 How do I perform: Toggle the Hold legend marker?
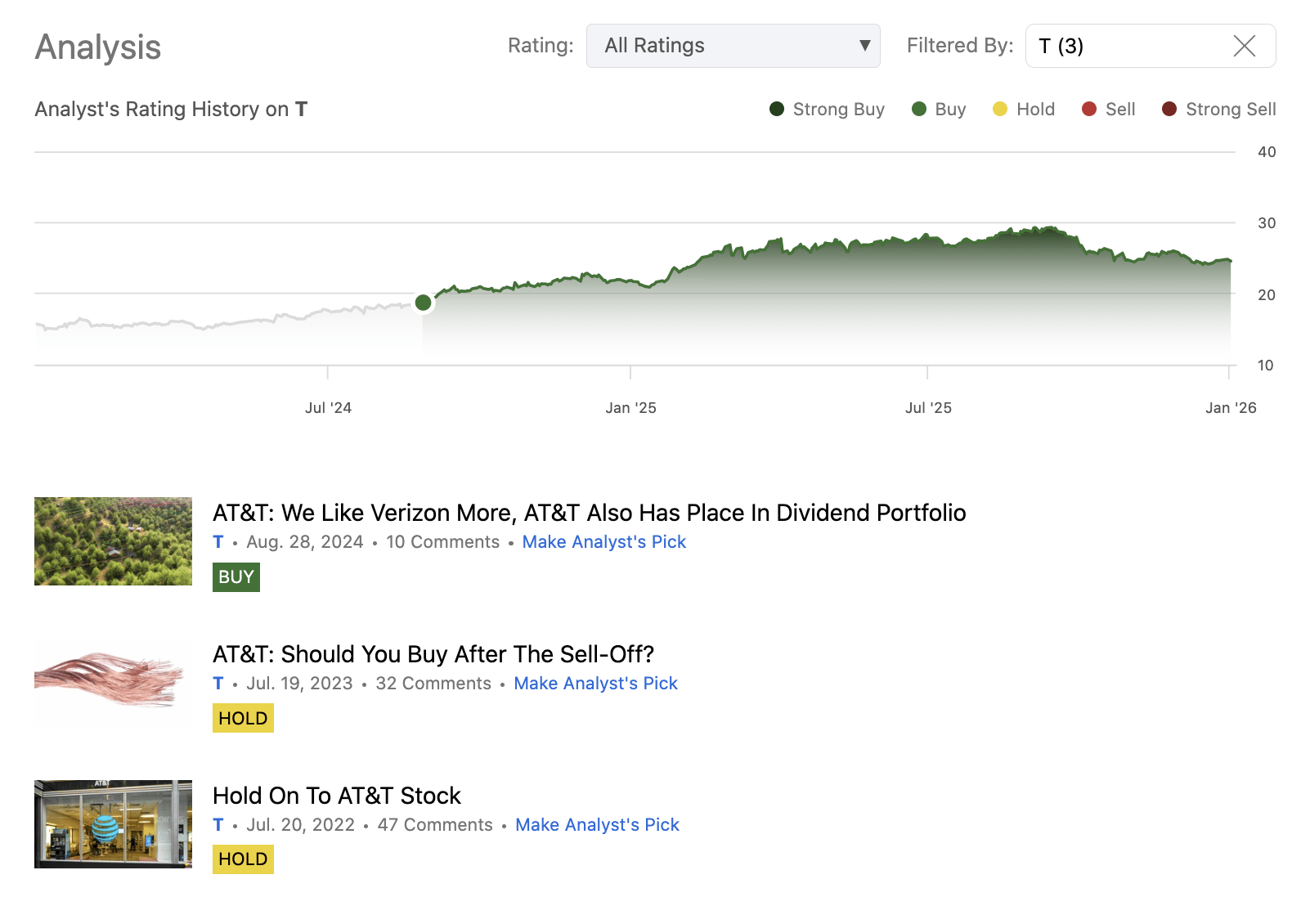click(1000, 110)
